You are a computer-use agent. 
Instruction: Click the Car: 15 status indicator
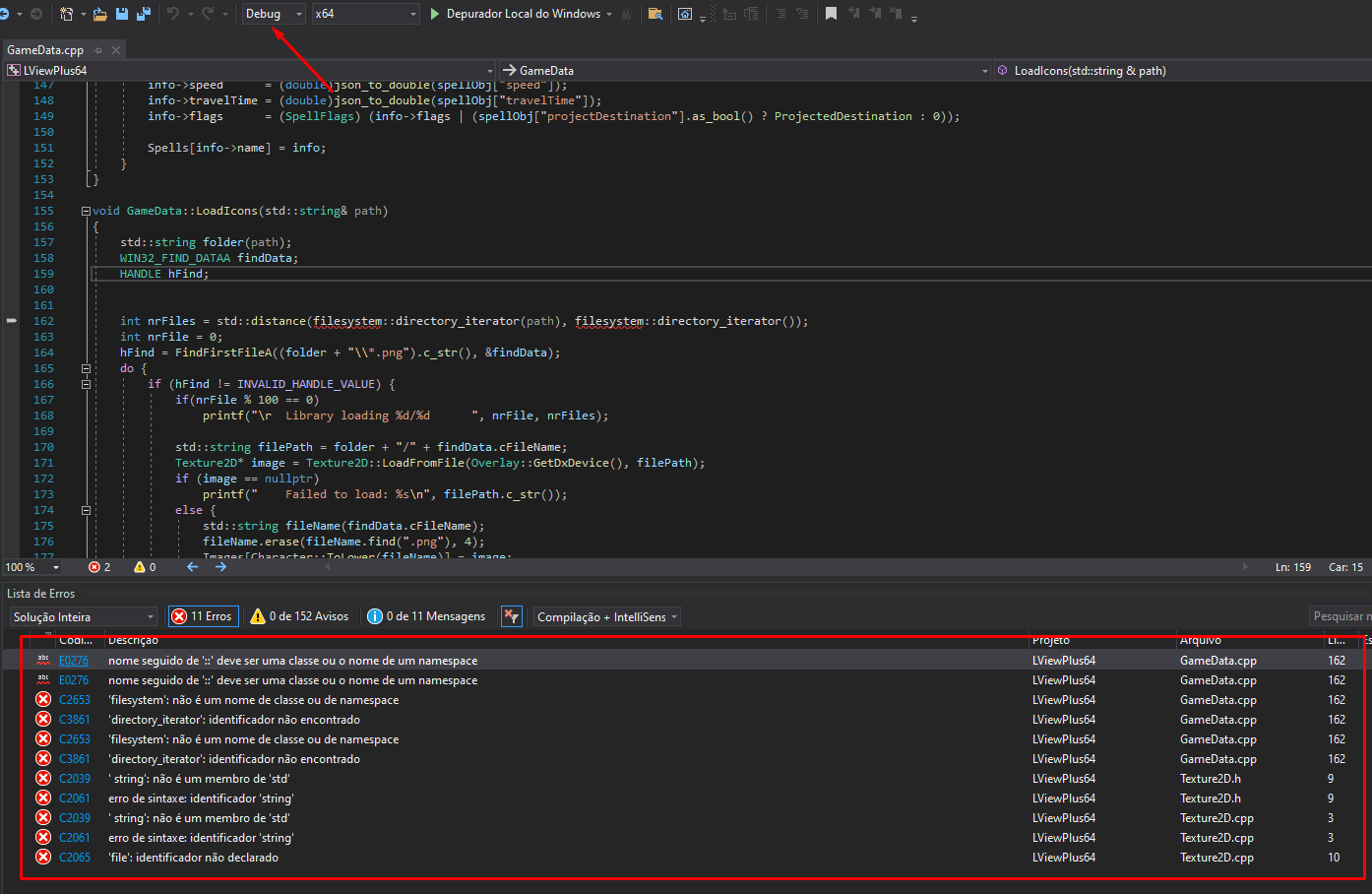[x=1345, y=567]
